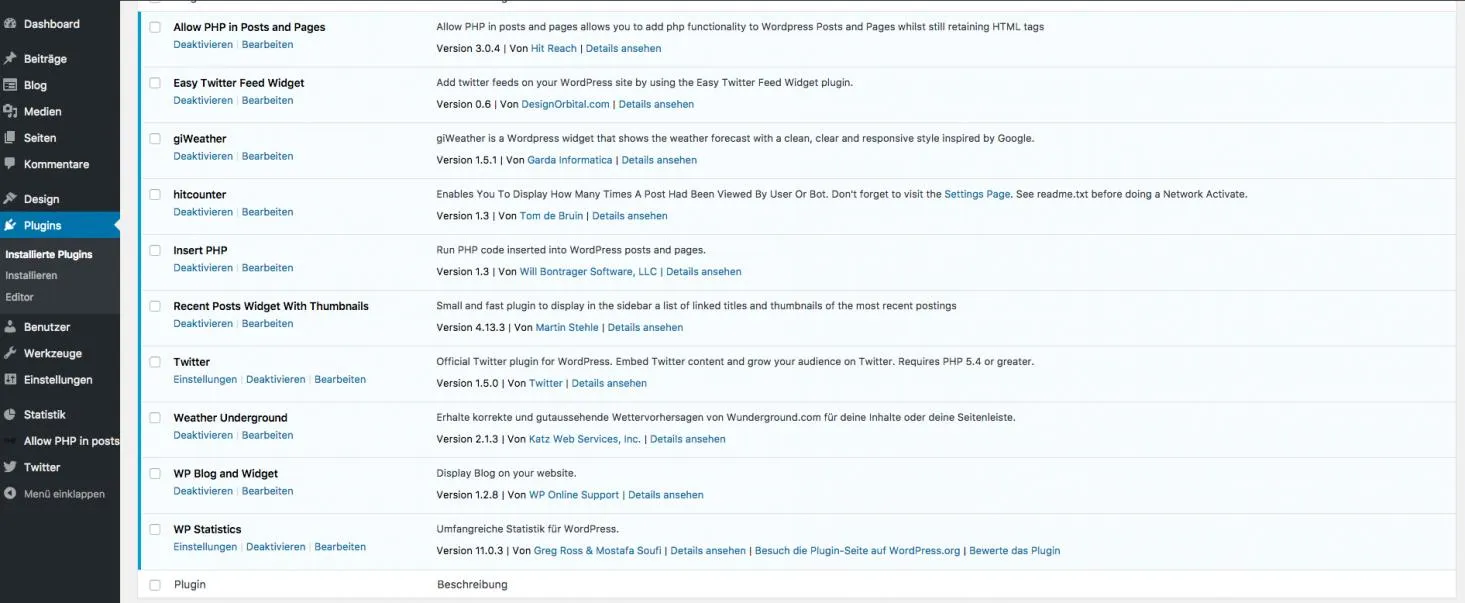This screenshot has height=603, width=1465.
Task: Open the Bewerte das Plugin link
Action: click(1015, 551)
